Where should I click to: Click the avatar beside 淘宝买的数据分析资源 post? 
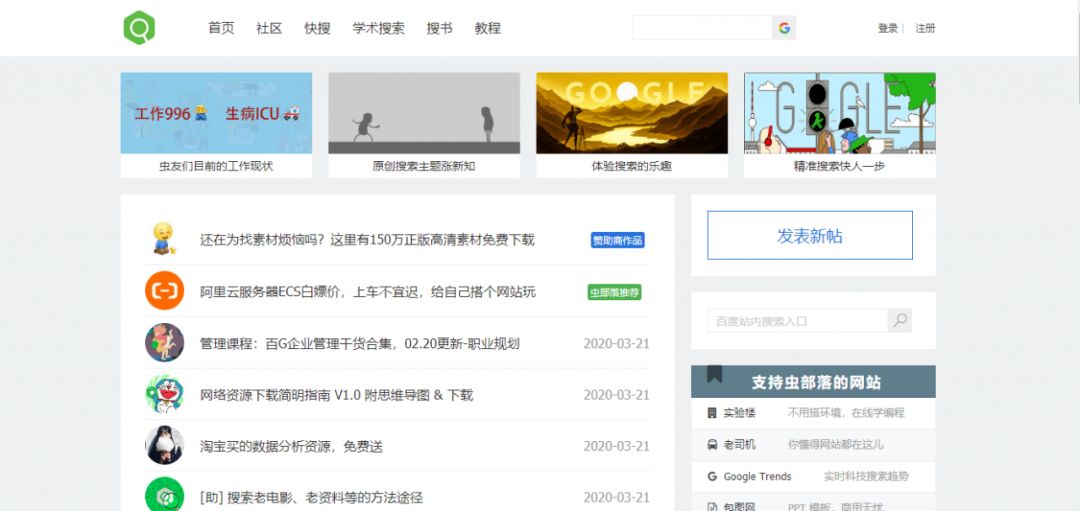(165, 446)
